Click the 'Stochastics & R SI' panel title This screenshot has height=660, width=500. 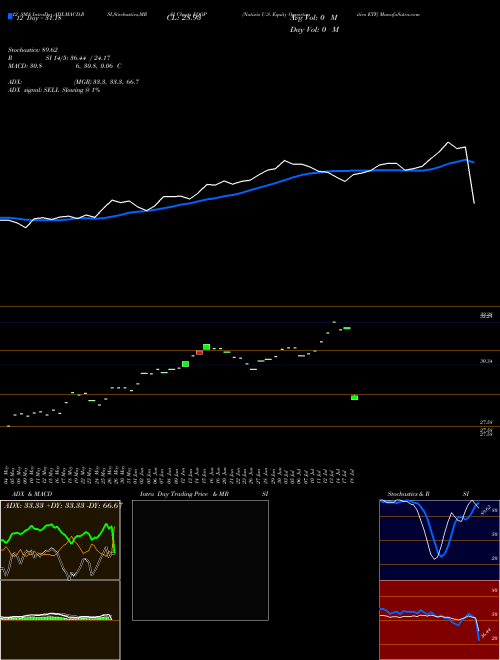click(428, 494)
